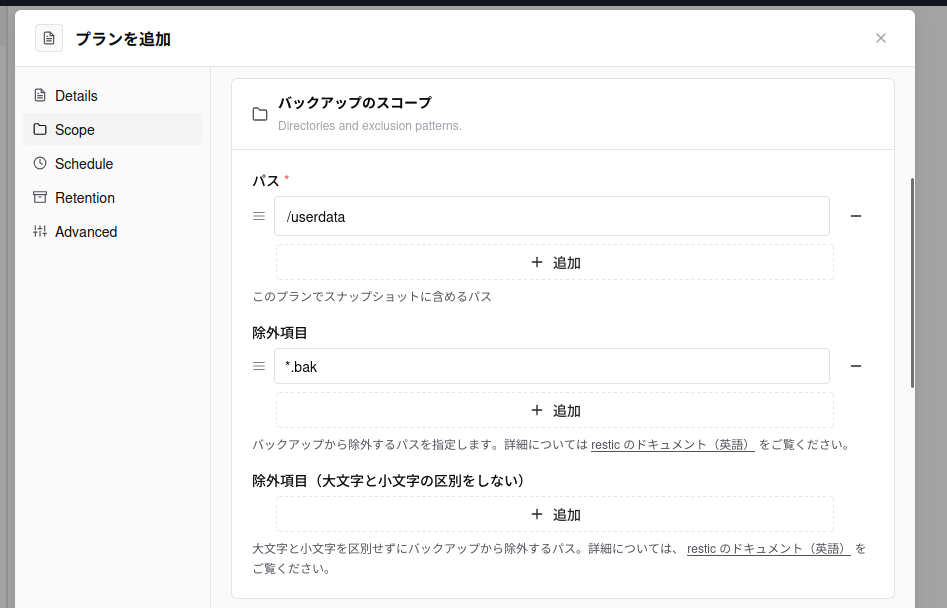Click the Advanced sliders icon

point(40,231)
